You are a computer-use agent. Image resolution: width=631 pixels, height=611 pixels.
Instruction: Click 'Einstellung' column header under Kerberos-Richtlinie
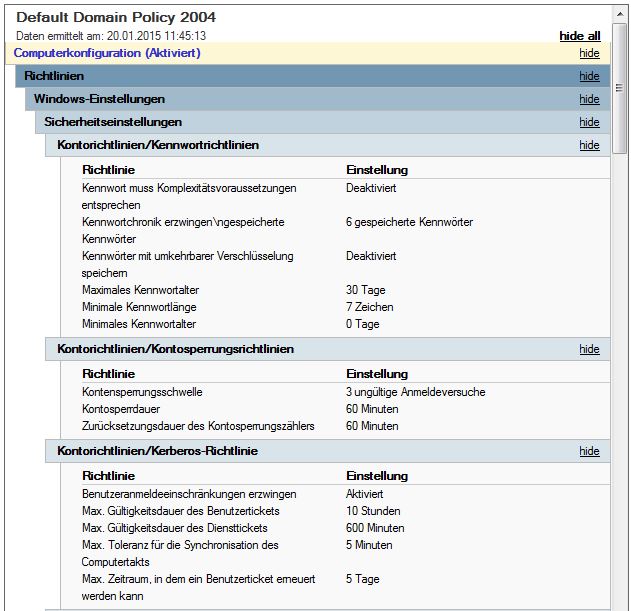(377, 476)
